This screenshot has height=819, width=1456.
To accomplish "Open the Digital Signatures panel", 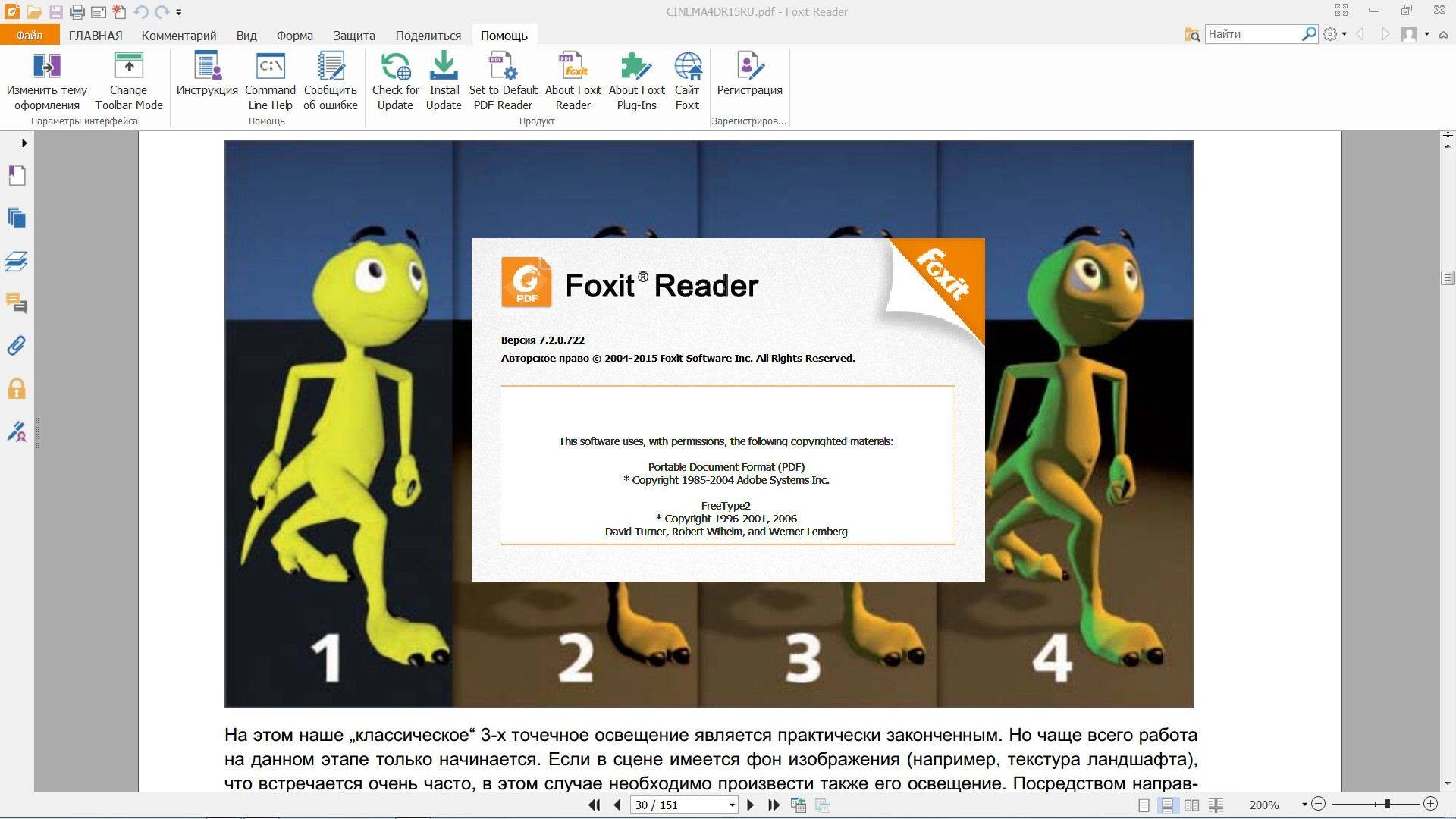I will (17, 432).
